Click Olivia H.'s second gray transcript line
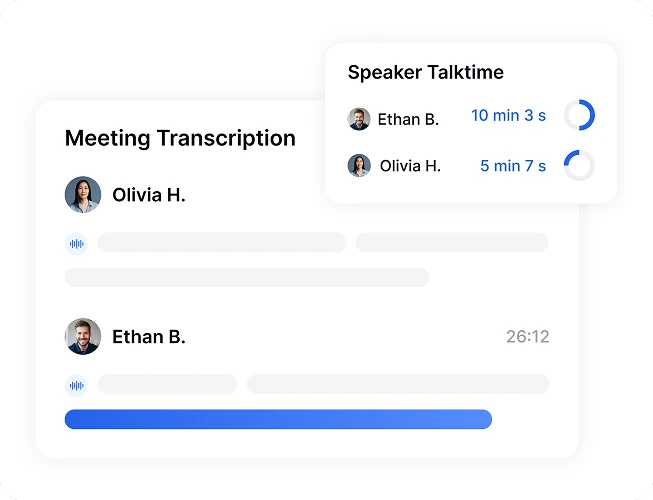The height and width of the screenshot is (500, 653). click(x=246, y=277)
